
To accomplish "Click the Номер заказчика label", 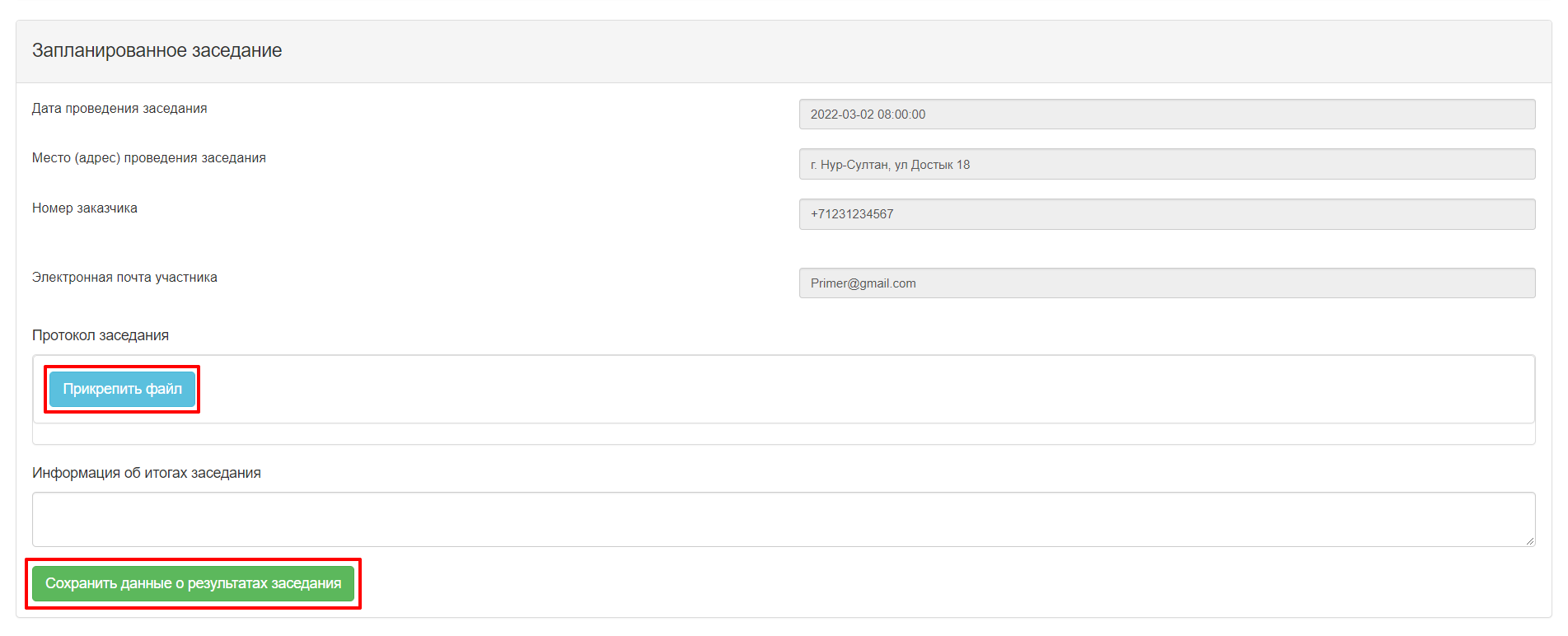I will point(85,208).
